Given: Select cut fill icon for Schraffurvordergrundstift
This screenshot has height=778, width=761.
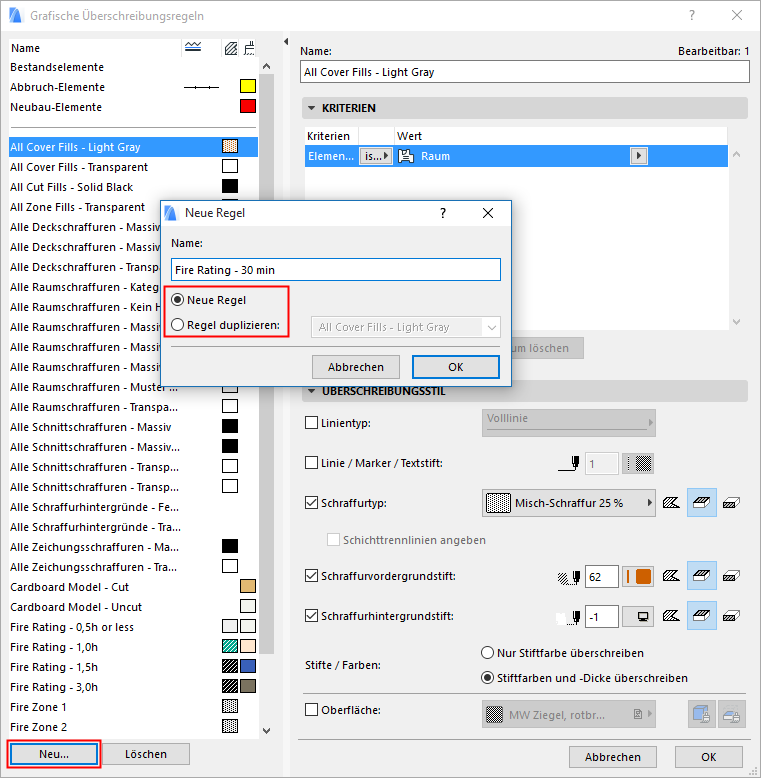Looking at the screenshot, I should [671, 576].
